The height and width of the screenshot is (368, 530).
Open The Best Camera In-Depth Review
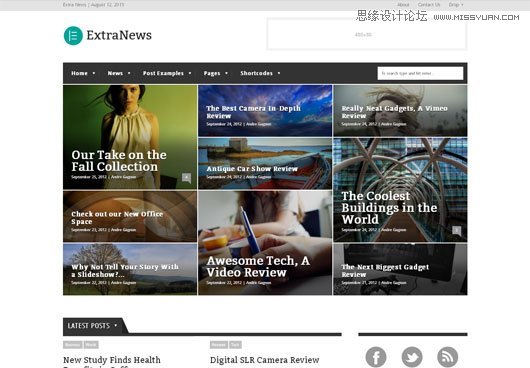(253, 112)
